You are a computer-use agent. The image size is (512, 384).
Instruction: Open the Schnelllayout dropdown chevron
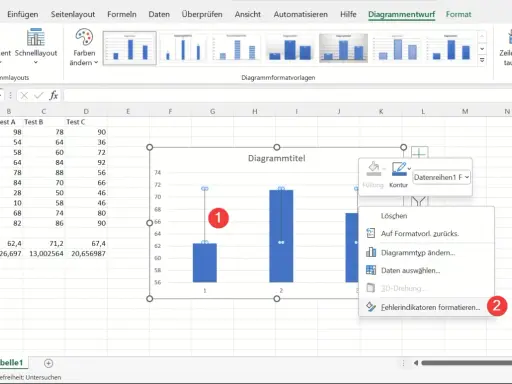point(36,62)
